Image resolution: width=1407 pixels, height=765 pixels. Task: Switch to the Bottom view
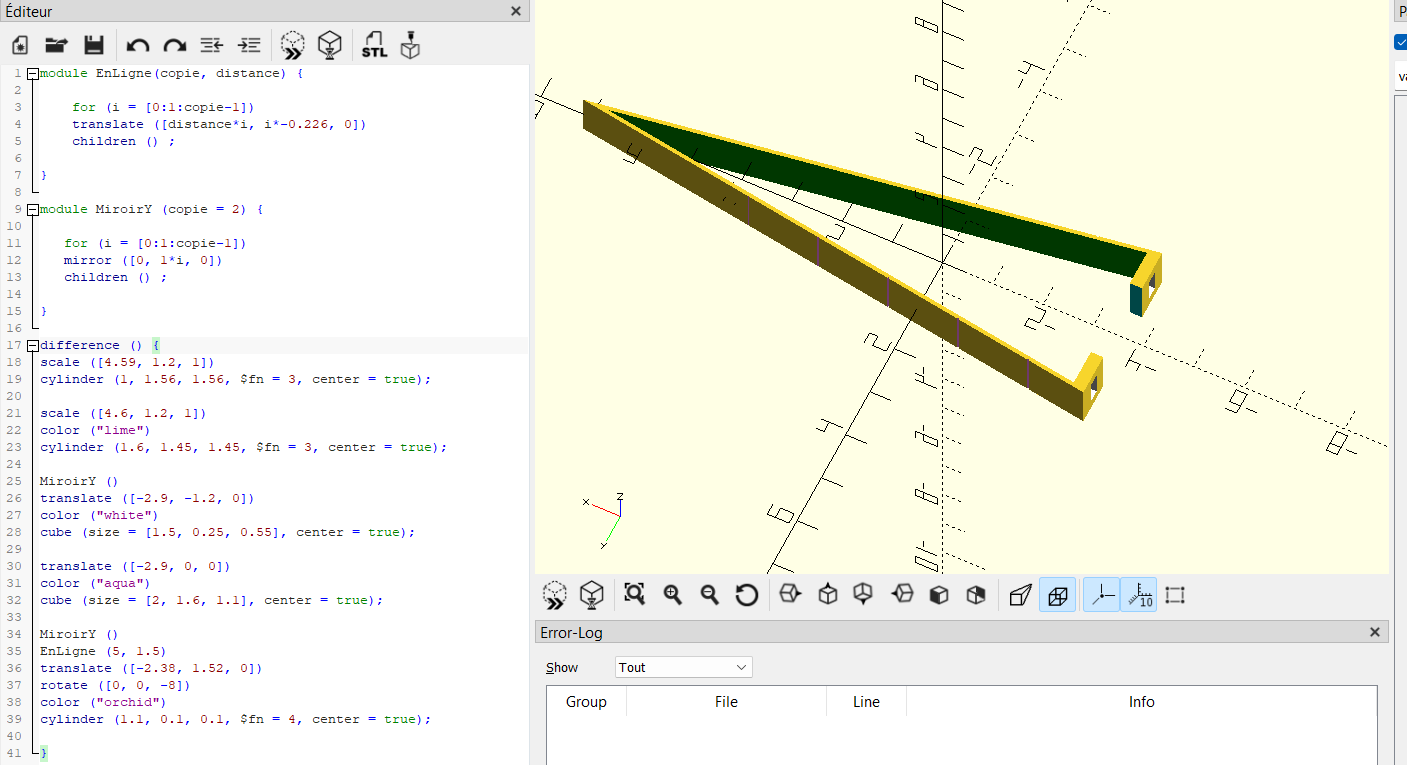(862, 595)
